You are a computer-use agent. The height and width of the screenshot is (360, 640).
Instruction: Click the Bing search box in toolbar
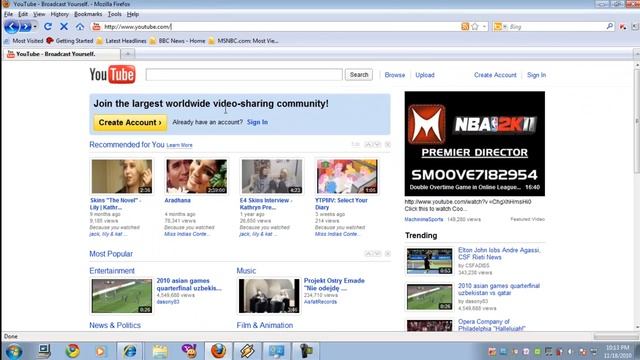[557, 27]
